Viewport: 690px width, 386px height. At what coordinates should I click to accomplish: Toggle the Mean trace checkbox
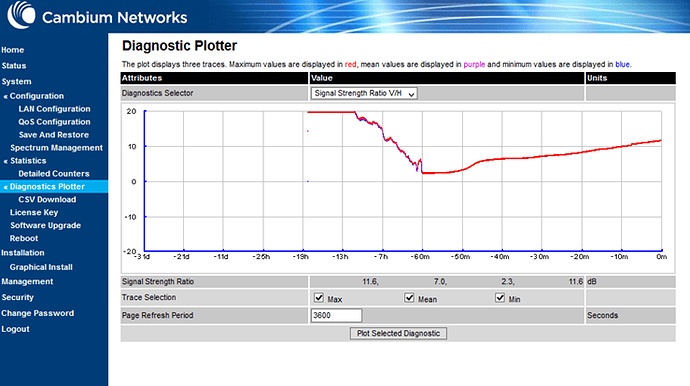click(409, 298)
